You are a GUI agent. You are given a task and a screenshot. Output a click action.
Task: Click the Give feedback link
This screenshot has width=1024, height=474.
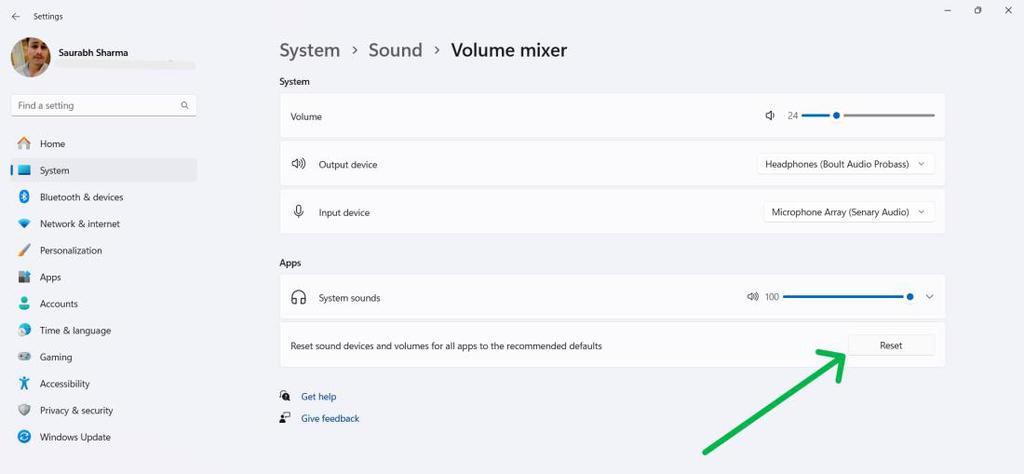click(330, 419)
